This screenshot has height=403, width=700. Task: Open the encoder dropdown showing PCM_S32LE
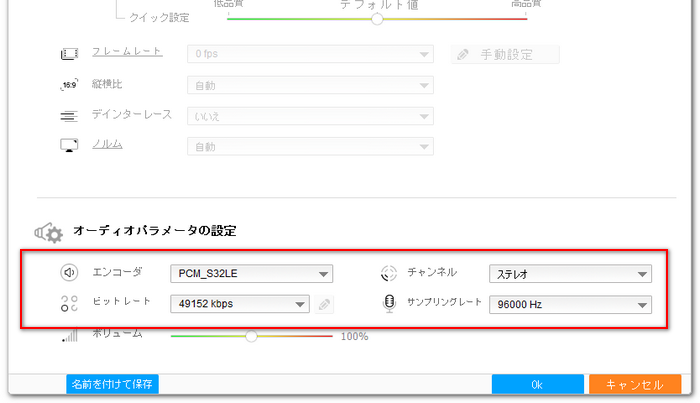point(251,274)
